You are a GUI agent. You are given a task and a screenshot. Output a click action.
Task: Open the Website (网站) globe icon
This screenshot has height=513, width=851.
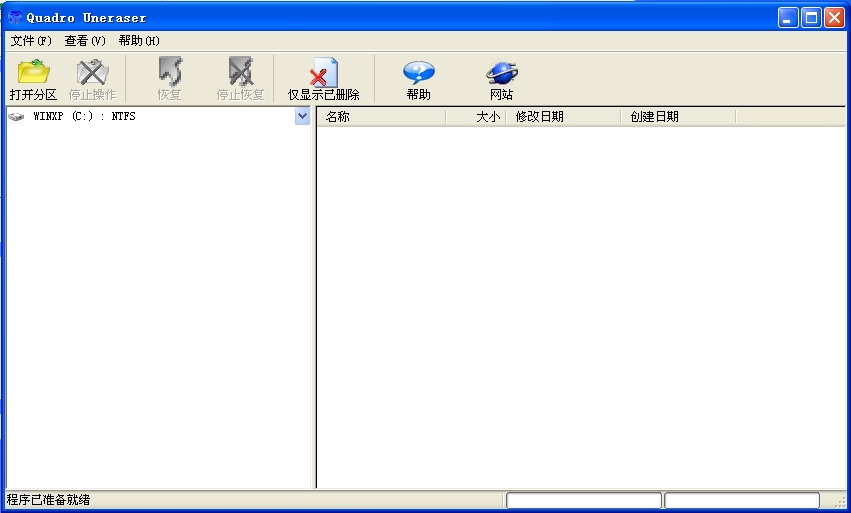coord(501,72)
